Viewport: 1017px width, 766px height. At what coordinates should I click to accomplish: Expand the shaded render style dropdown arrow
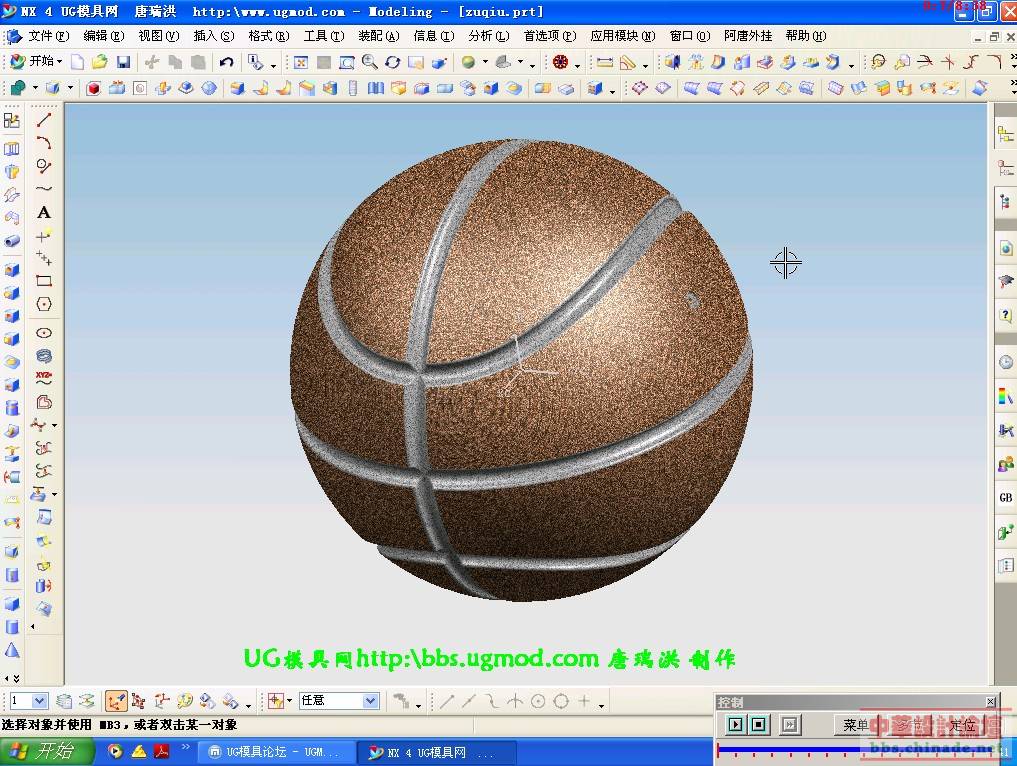tap(485, 63)
